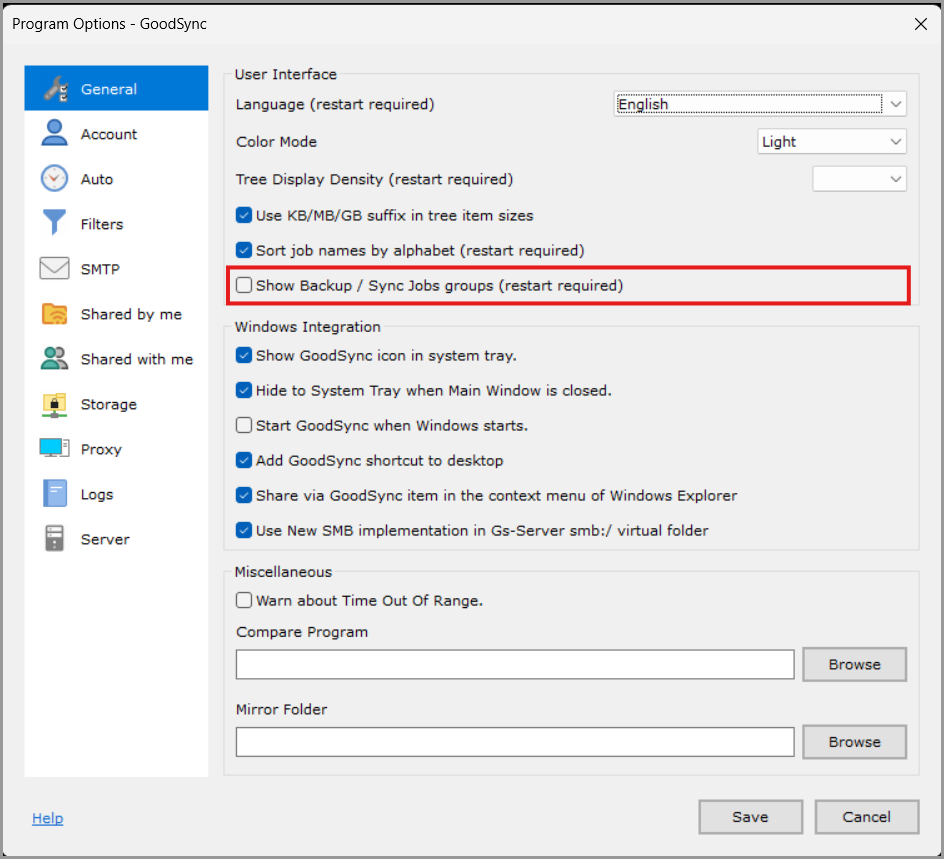
Task: Focus the Compare Program path field
Action: 515,664
